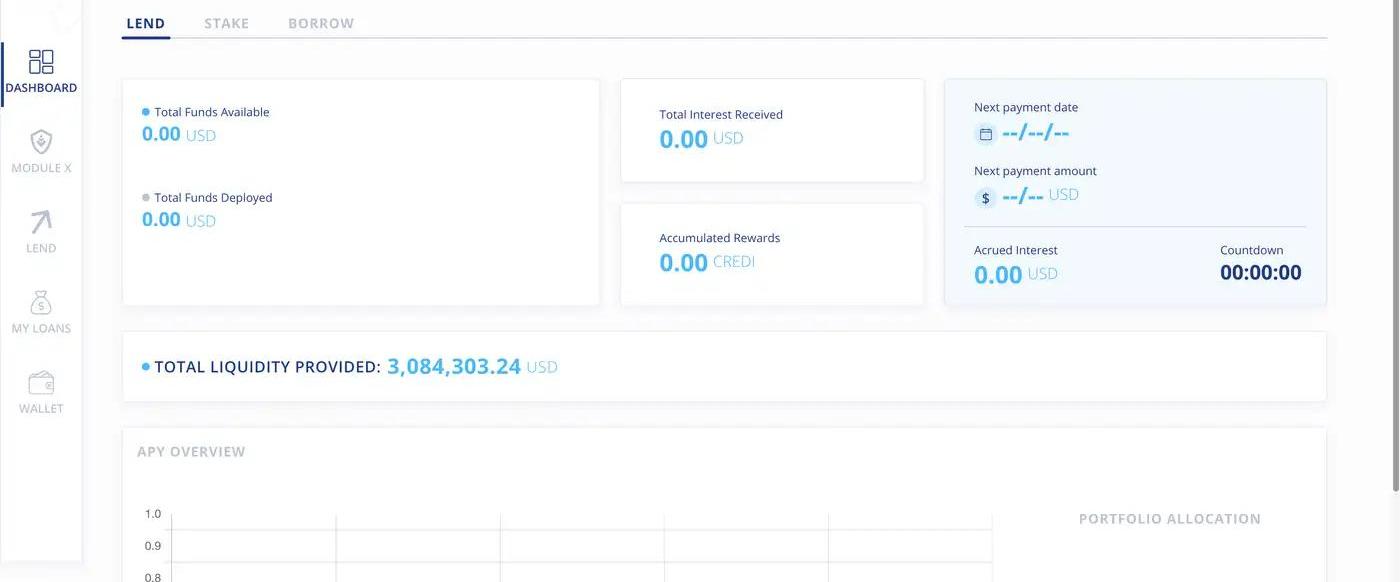Click the Accrued Interest 0.00 value
This screenshot has width=1400, height=582.
click(997, 275)
